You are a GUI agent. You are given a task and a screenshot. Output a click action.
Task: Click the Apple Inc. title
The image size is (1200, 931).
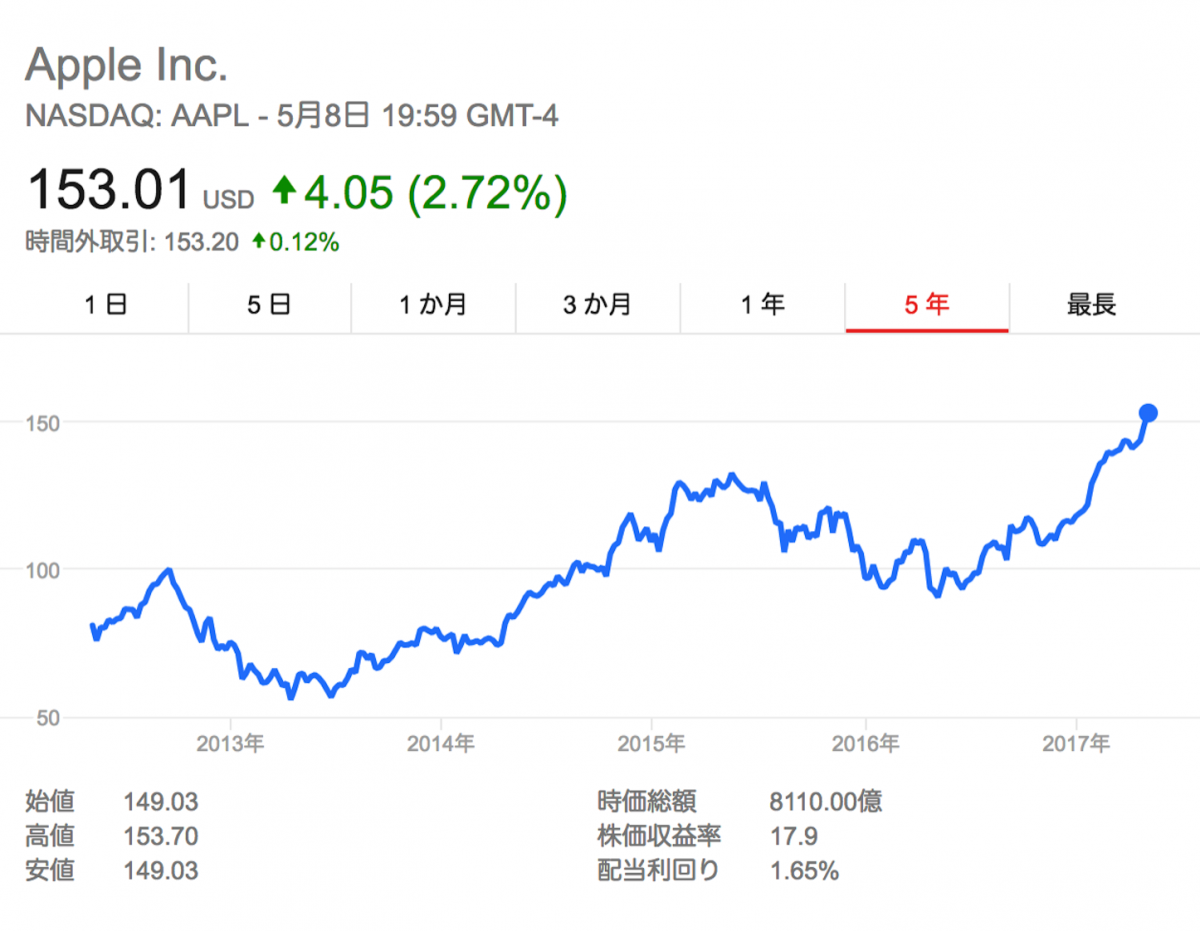click(x=127, y=66)
